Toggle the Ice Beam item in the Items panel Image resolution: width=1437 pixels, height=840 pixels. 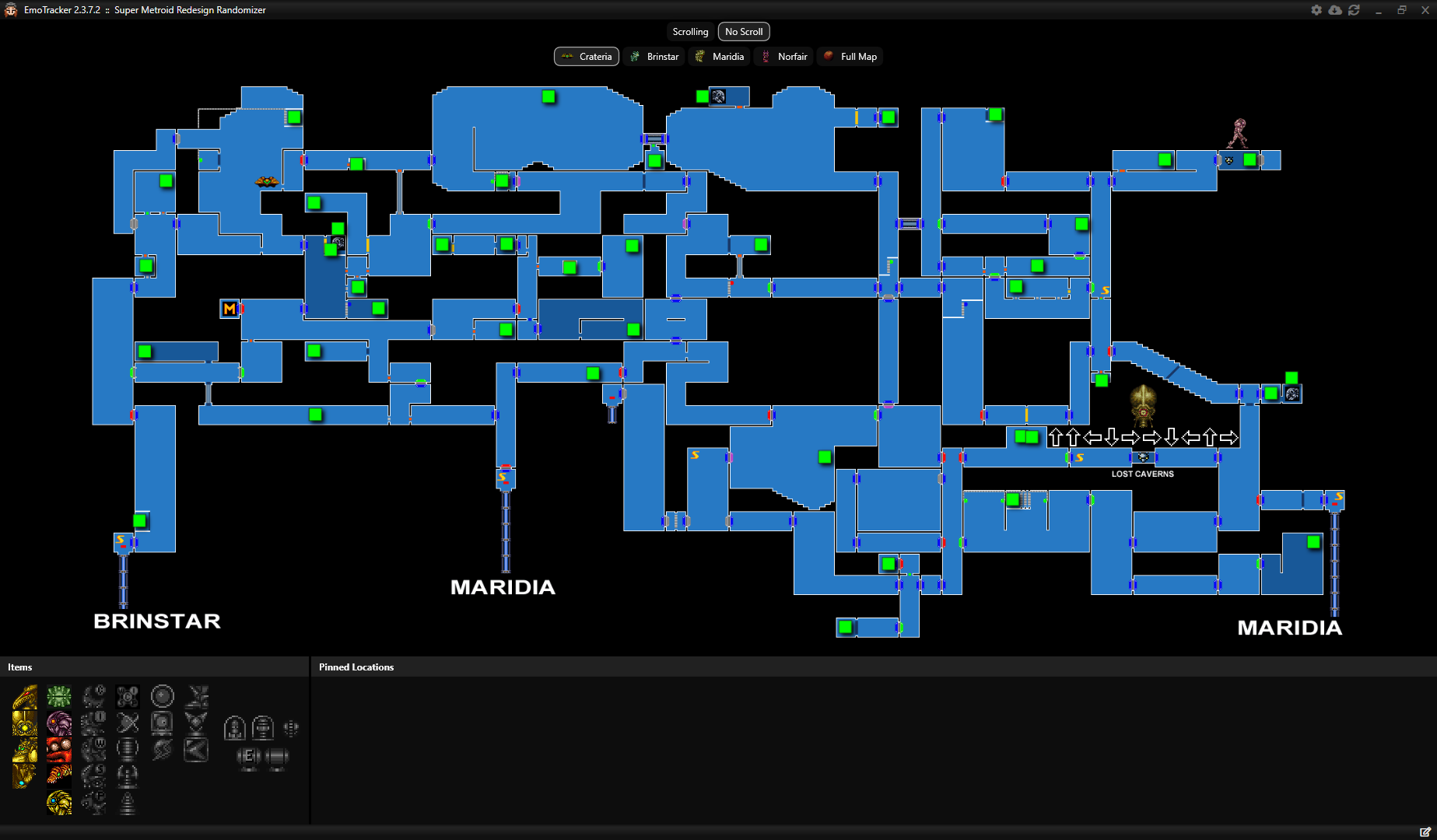(93, 723)
